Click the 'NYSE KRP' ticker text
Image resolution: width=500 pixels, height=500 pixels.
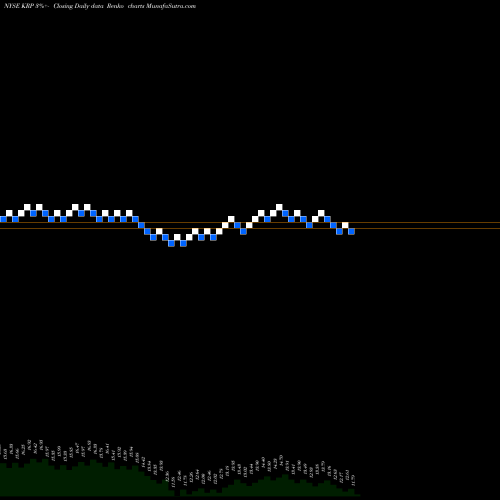(x=19, y=6)
